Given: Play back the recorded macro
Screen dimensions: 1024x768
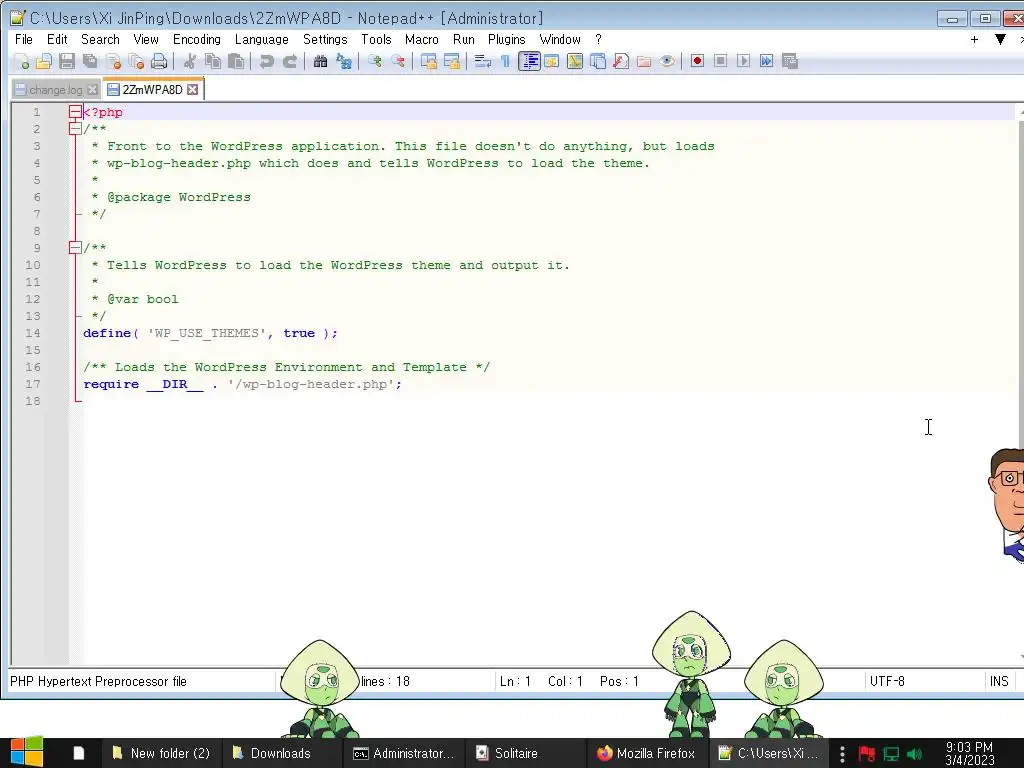Looking at the screenshot, I should [743, 61].
